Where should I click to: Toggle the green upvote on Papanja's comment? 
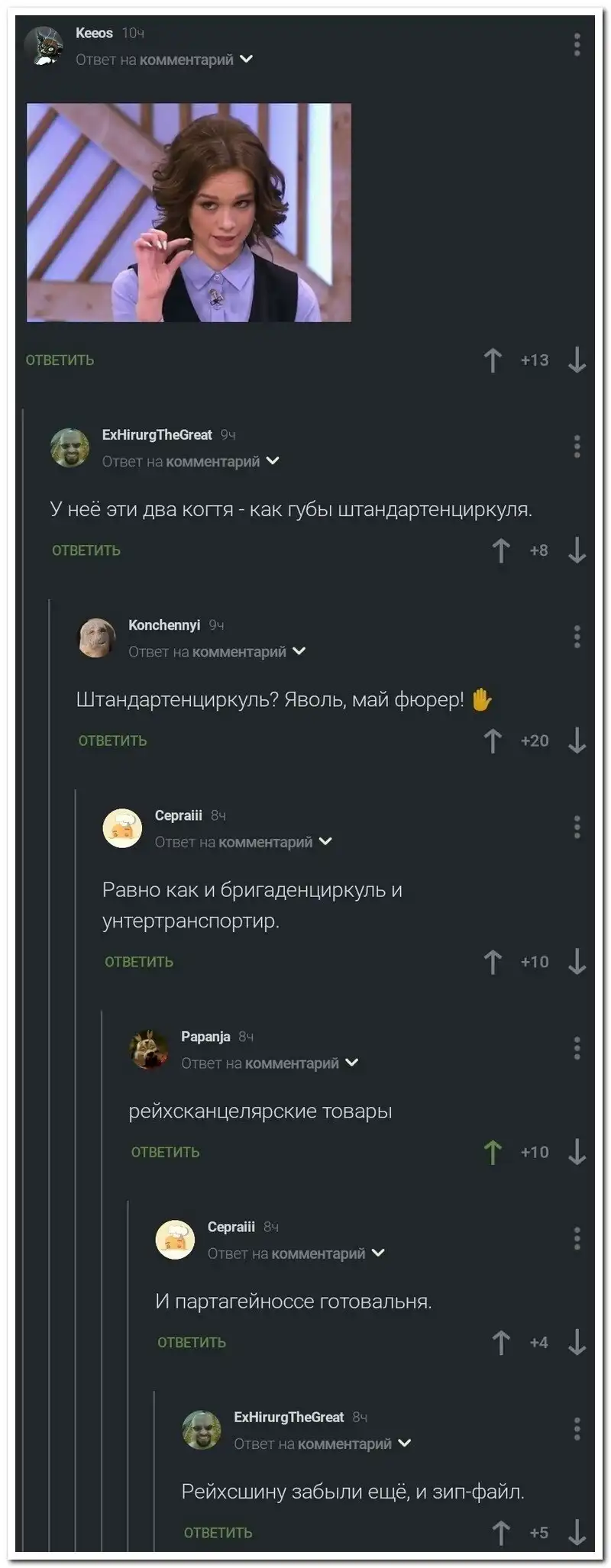(x=493, y=1152)
